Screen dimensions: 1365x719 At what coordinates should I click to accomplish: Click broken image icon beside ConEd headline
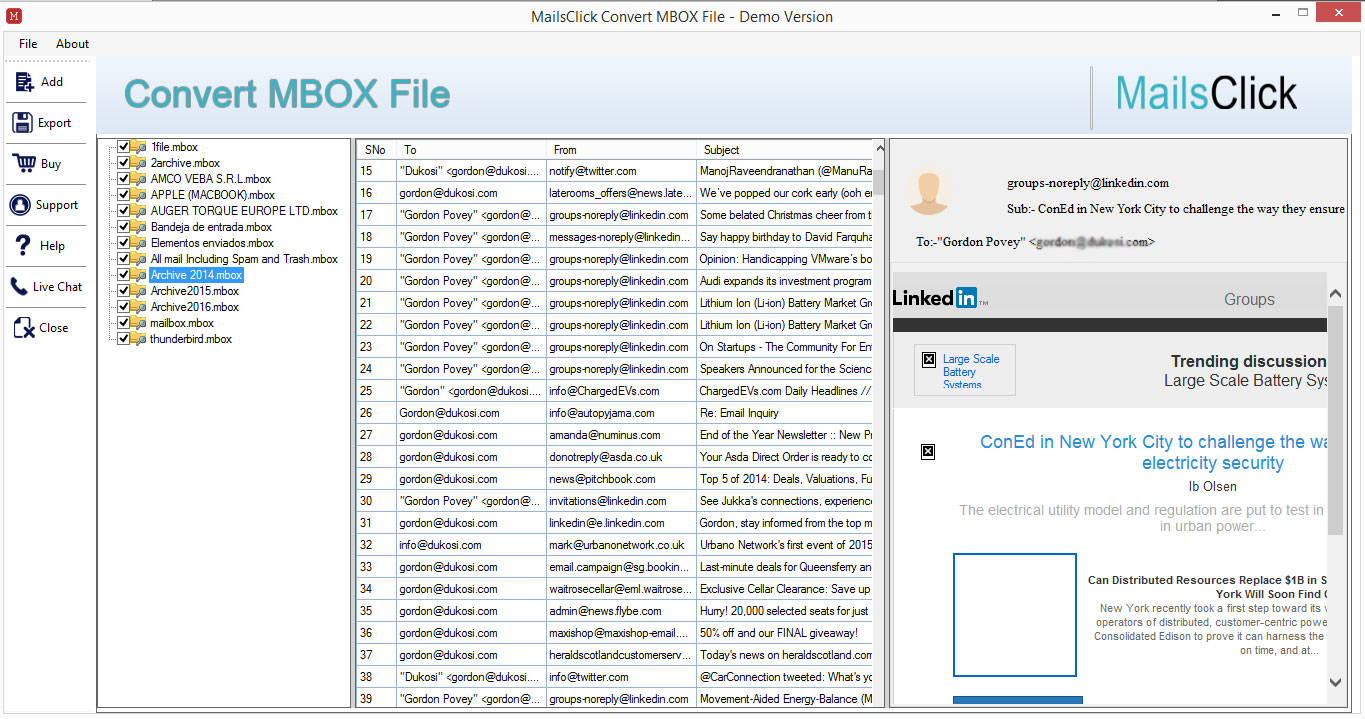[x=928, y=452]
